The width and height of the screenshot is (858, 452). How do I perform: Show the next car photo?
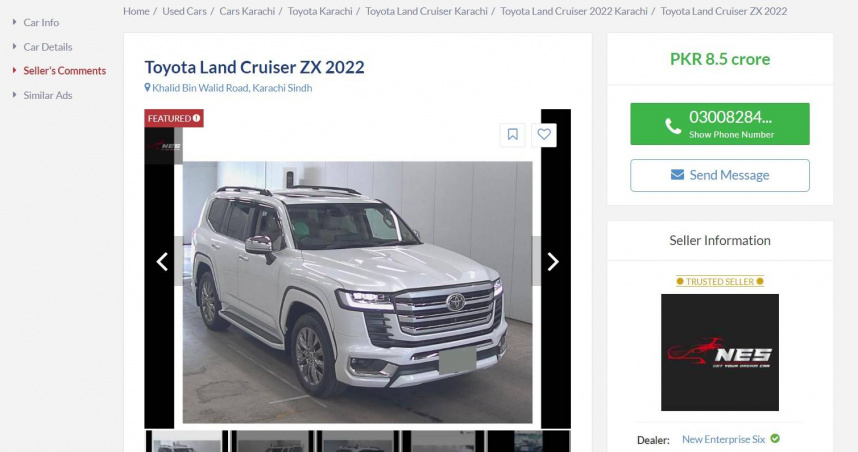click(553, 262)
